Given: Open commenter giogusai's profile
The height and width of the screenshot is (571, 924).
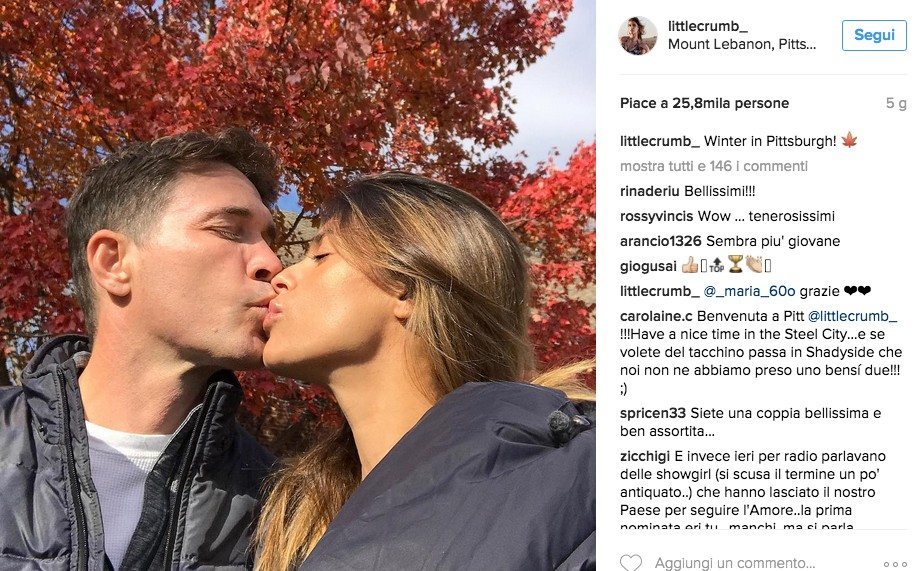Looking at the screenshot, I should point(648,266).
